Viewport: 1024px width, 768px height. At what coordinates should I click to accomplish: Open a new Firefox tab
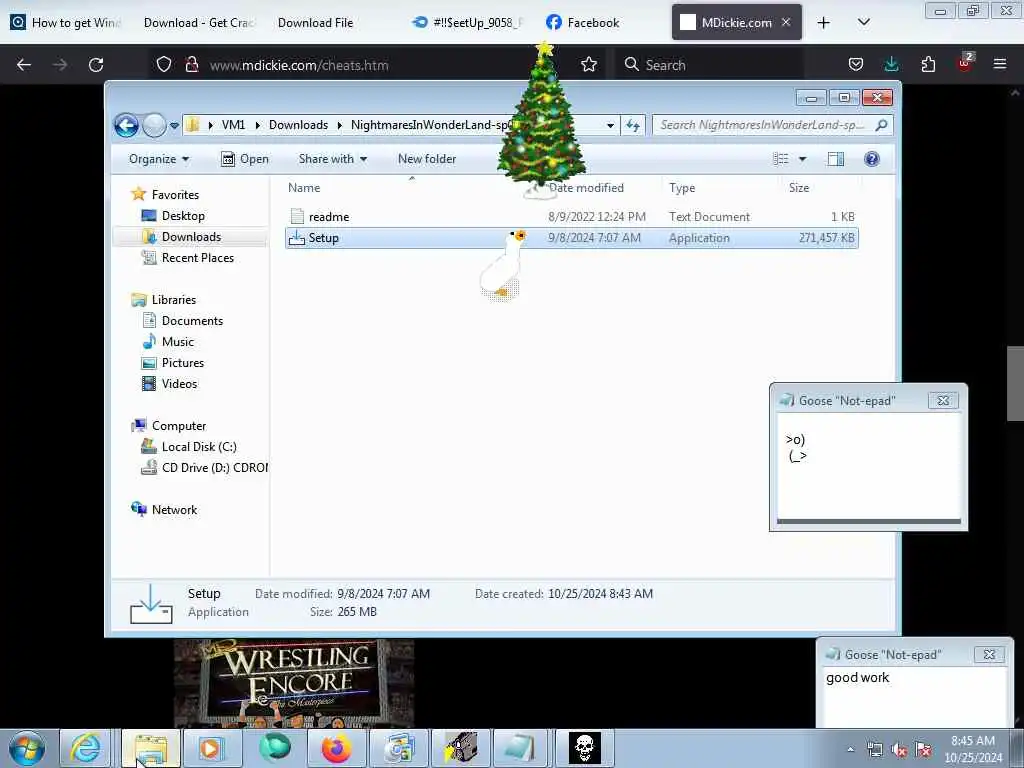[x=824, y=23]
